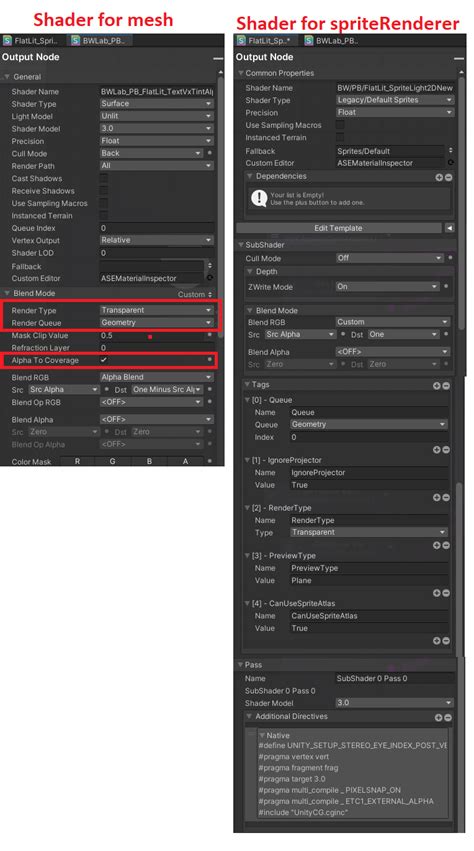
Task: Click the Mask Clip Value field
Action: click(x=151, y=336)
